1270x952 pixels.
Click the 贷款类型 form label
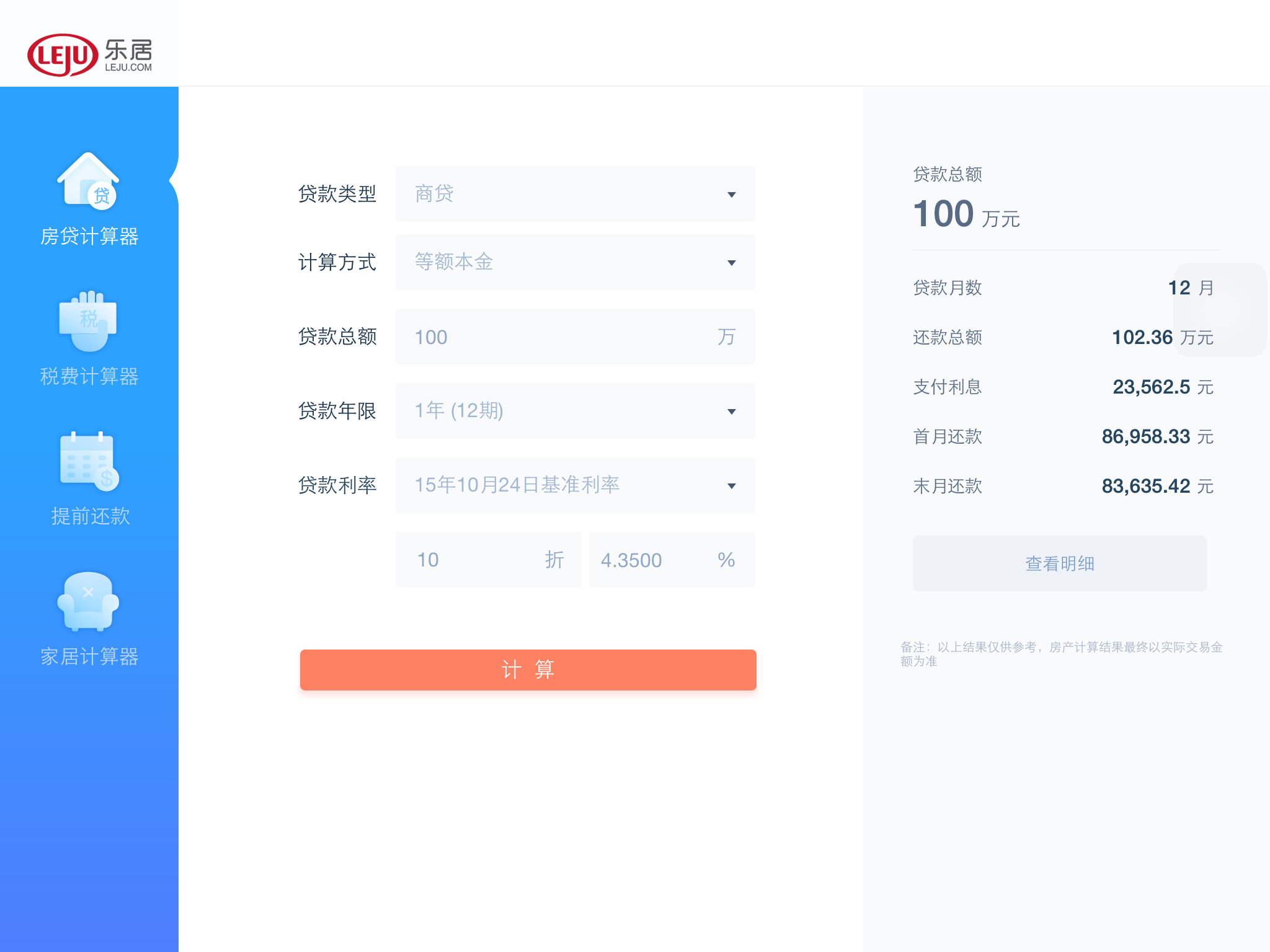(x=337, y=194)
